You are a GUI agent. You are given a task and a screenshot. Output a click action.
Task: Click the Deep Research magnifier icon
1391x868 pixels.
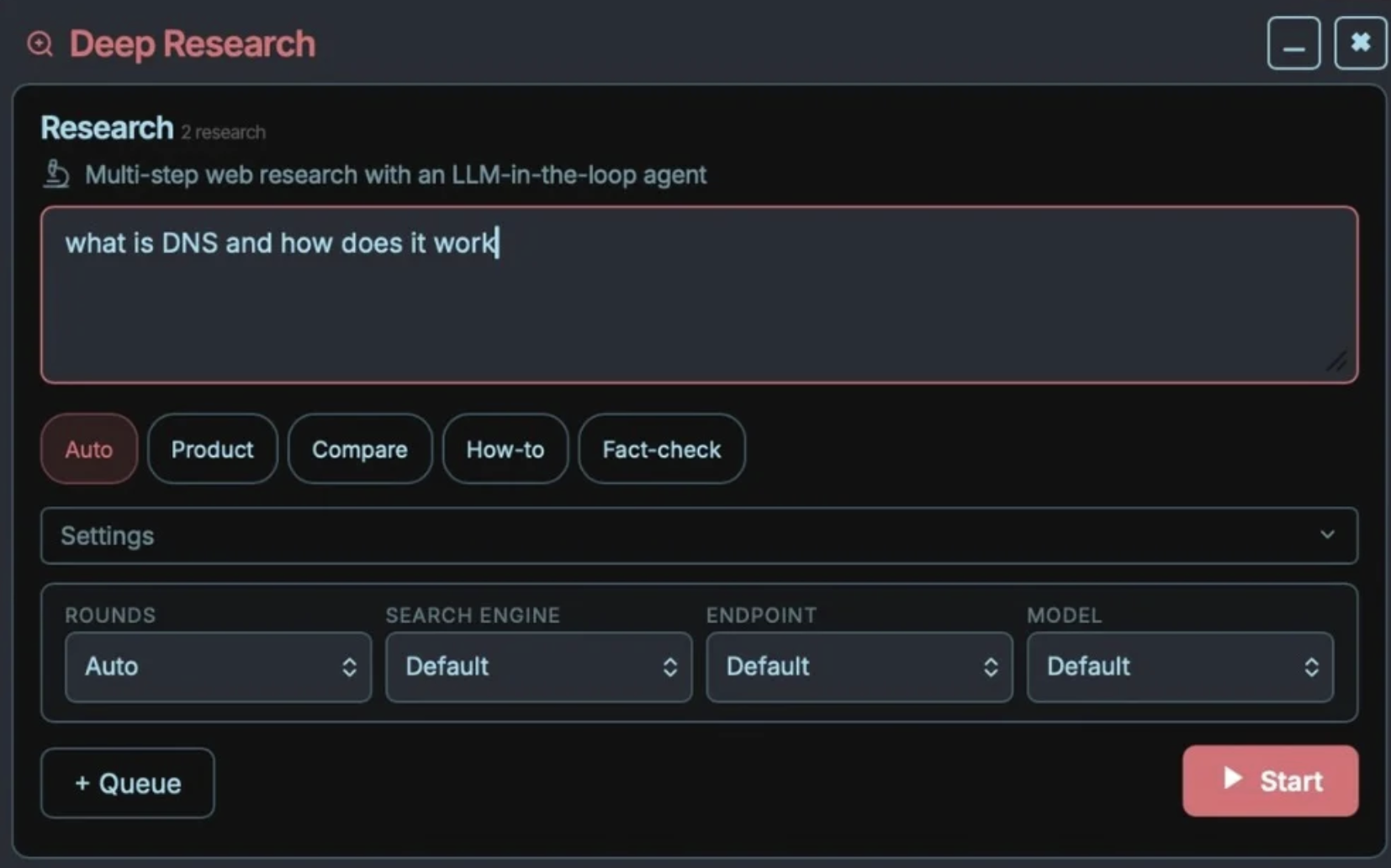coord(40,44)
